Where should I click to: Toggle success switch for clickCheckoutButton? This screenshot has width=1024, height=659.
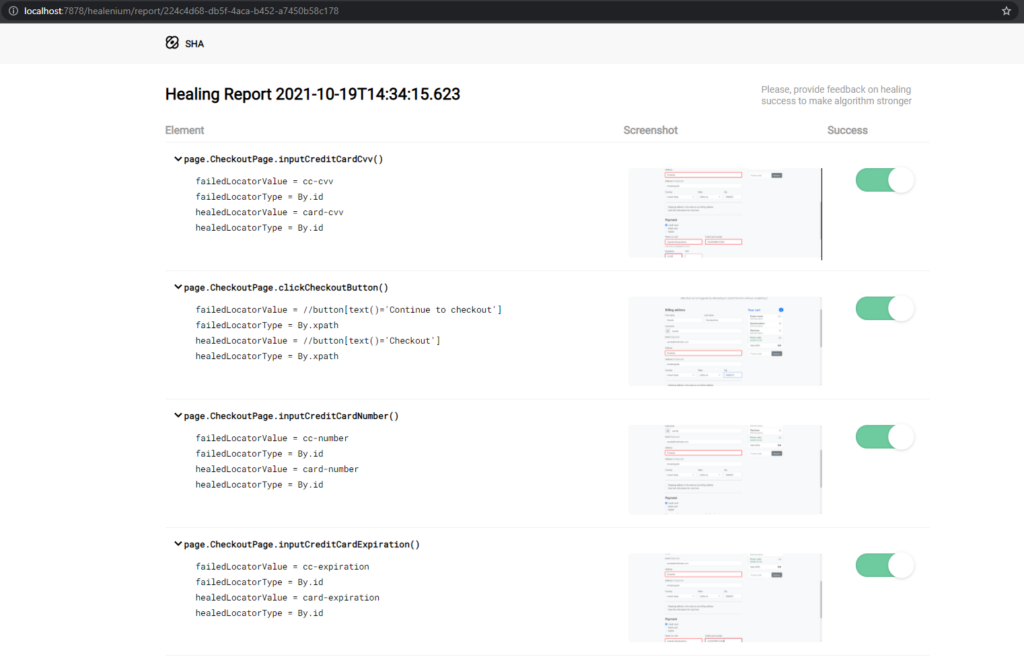(x=884, y=308)
